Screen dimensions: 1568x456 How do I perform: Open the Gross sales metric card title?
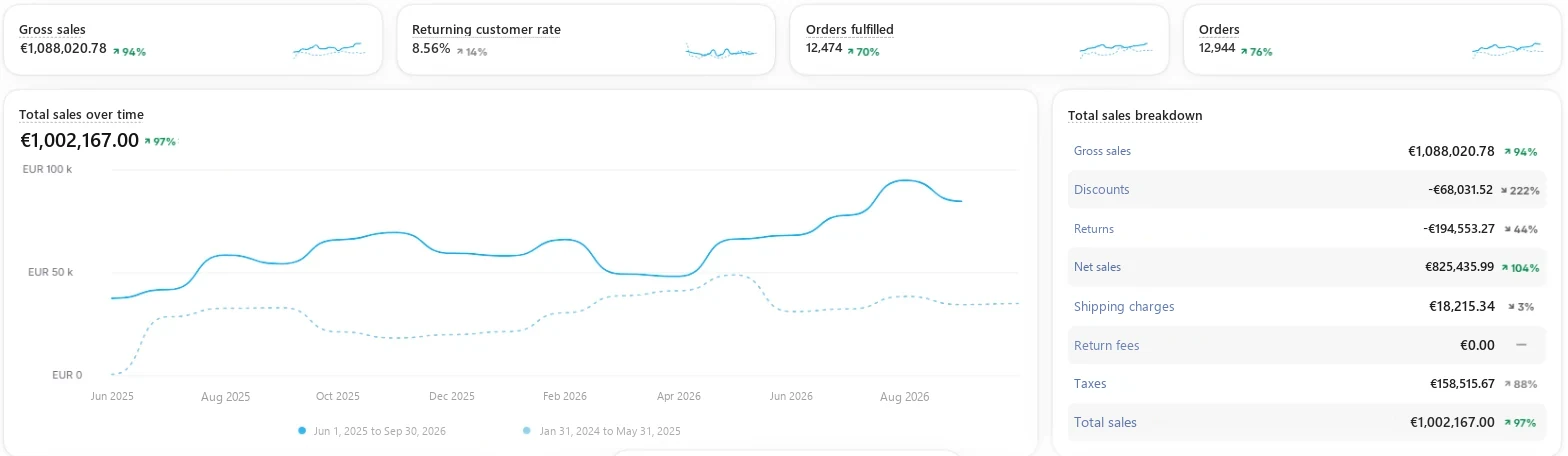coord(52,30)
